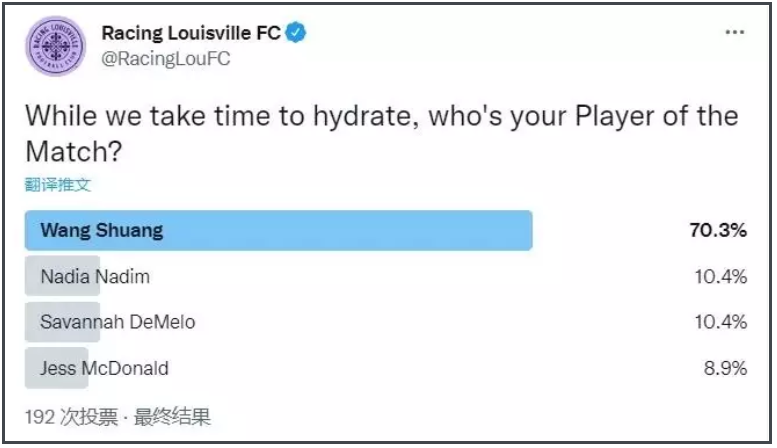Click the gray Jess McDonald result bar
777x448 pixels.
click(56, 368)
